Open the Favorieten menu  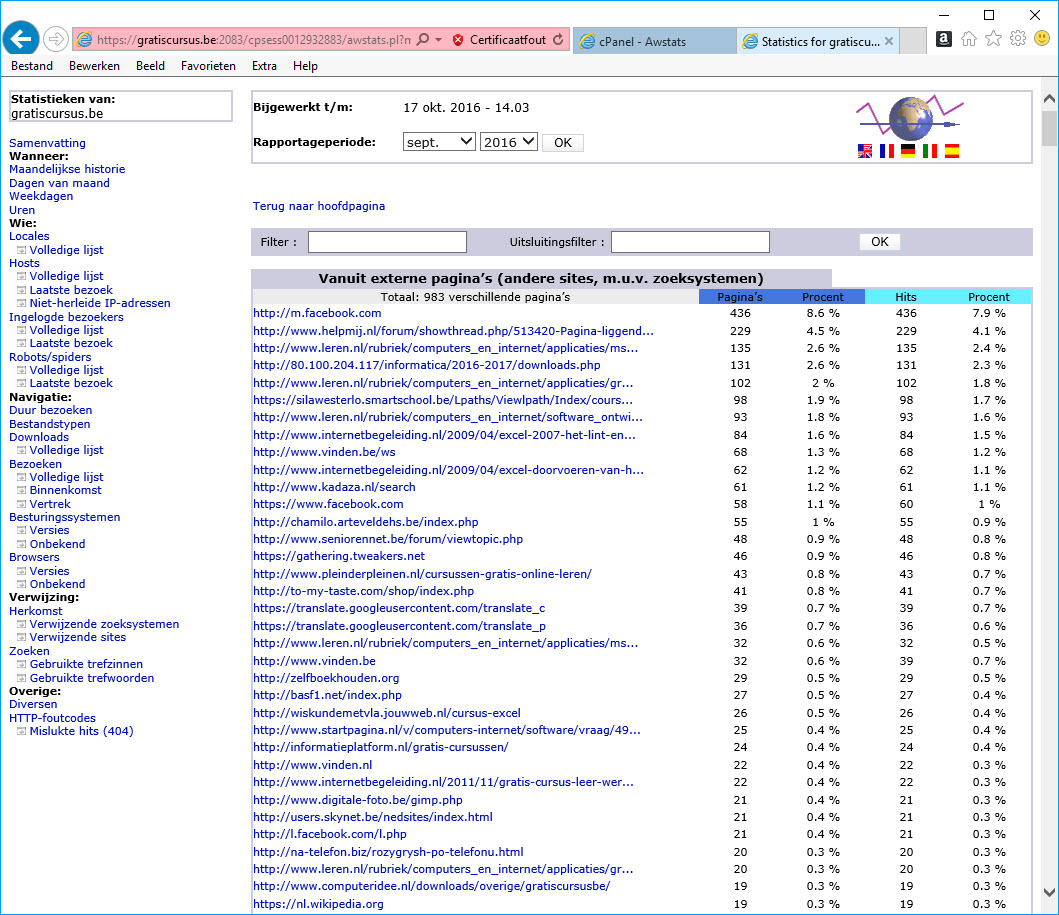click(208, 66)
